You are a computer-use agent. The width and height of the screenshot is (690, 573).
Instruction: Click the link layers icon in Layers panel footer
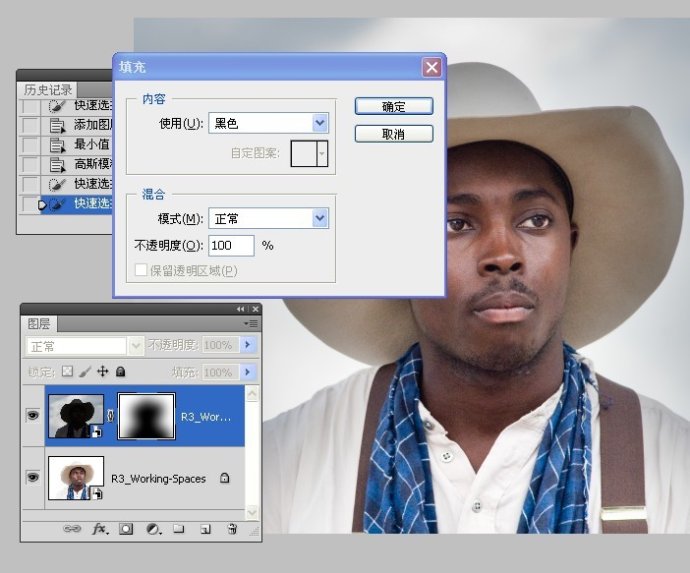72,529
